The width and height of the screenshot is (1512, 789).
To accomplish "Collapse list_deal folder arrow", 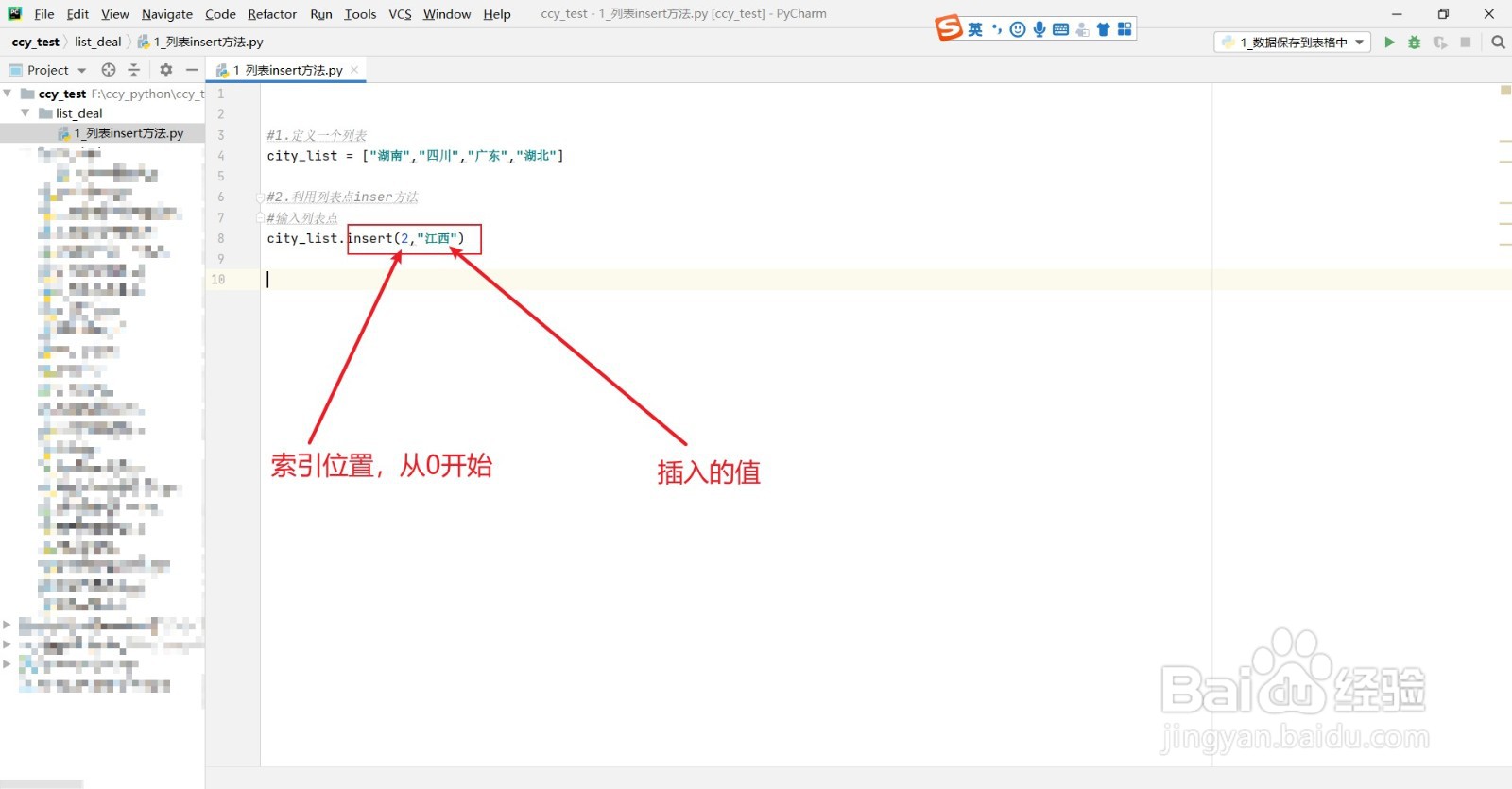I will pyautogui.click(x=26, y=112).
